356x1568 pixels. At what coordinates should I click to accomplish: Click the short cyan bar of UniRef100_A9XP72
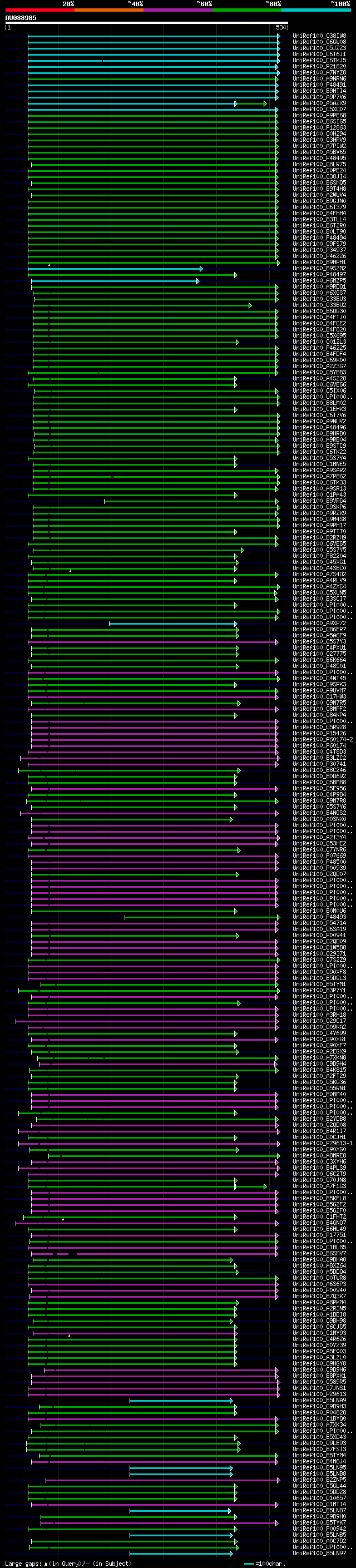(x=173, y=624)
